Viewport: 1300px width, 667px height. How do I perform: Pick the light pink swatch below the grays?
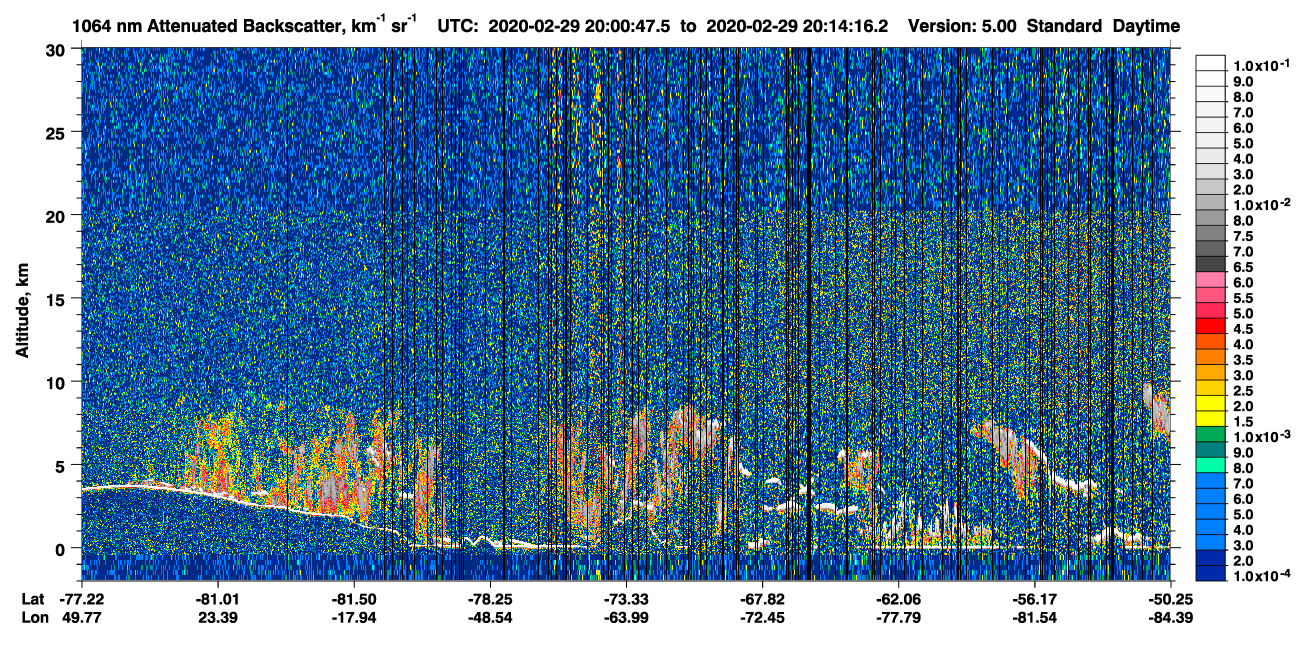pos(1210,281)
